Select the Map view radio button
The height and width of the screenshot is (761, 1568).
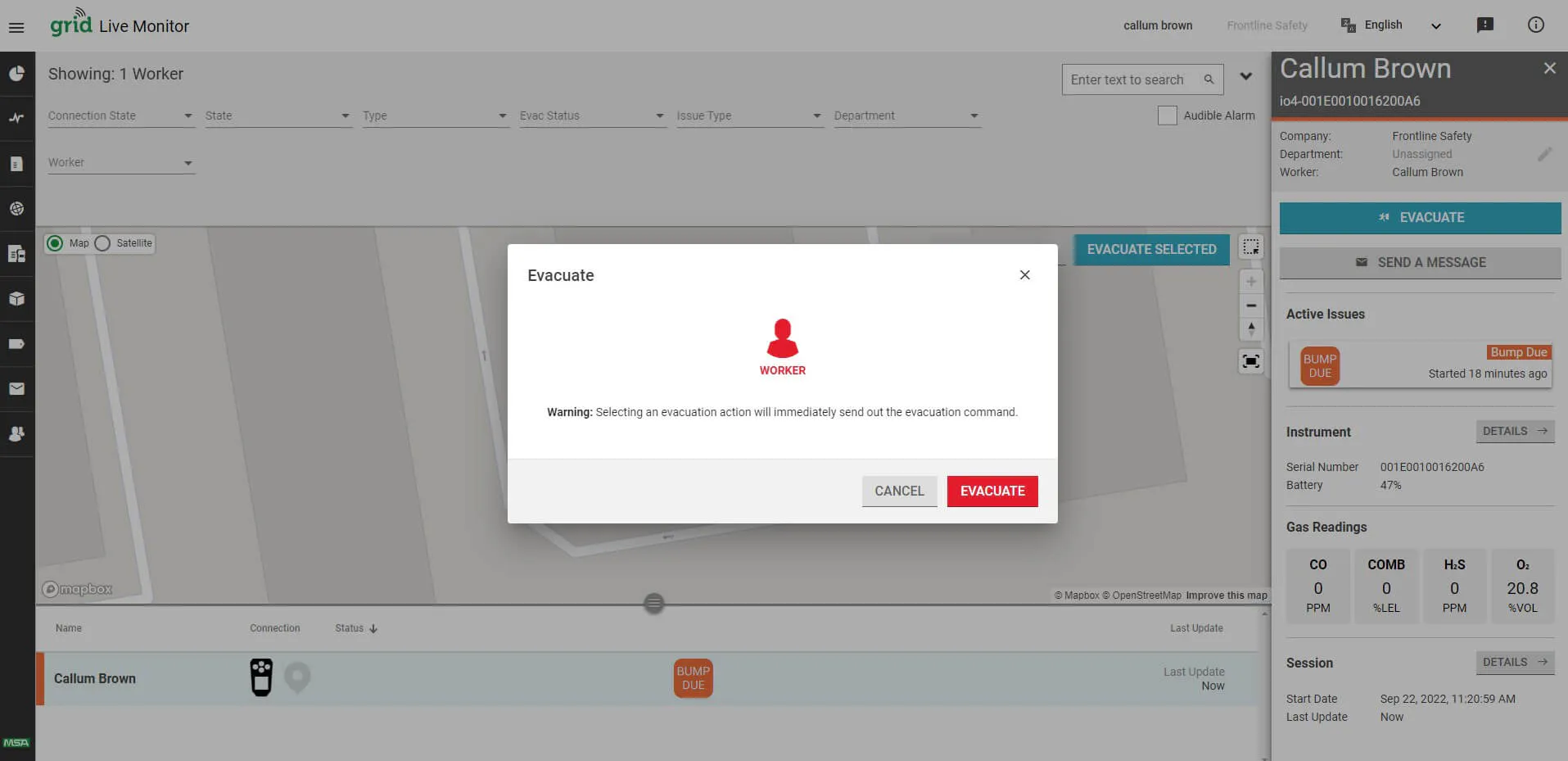tap(56, 243)
